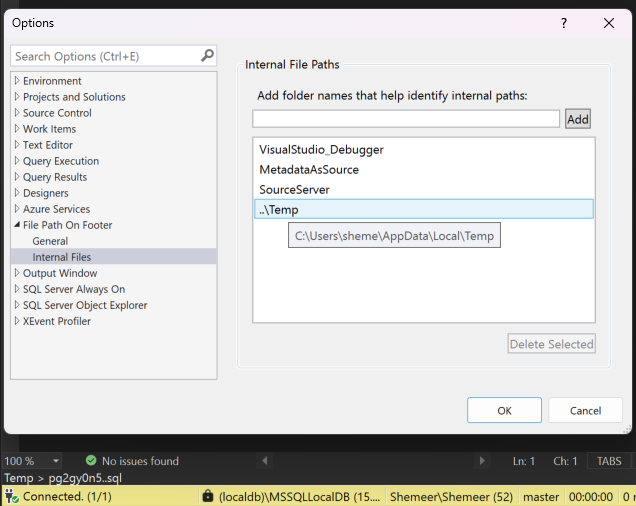Open the Help question mark button
This screenshot has height=506, width=636.
[x=566, y=22]
